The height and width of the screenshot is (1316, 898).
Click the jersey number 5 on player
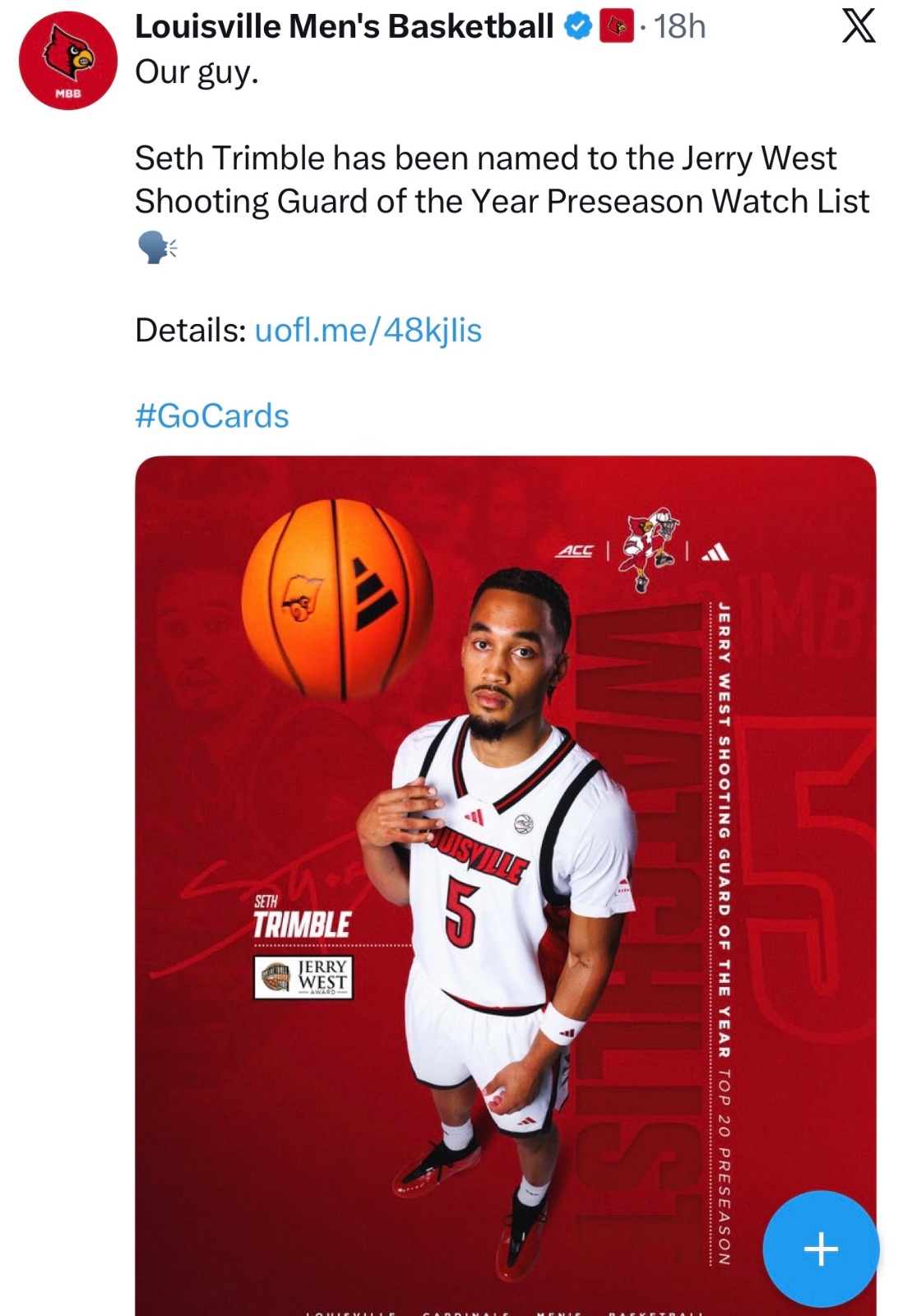[460, 911]
